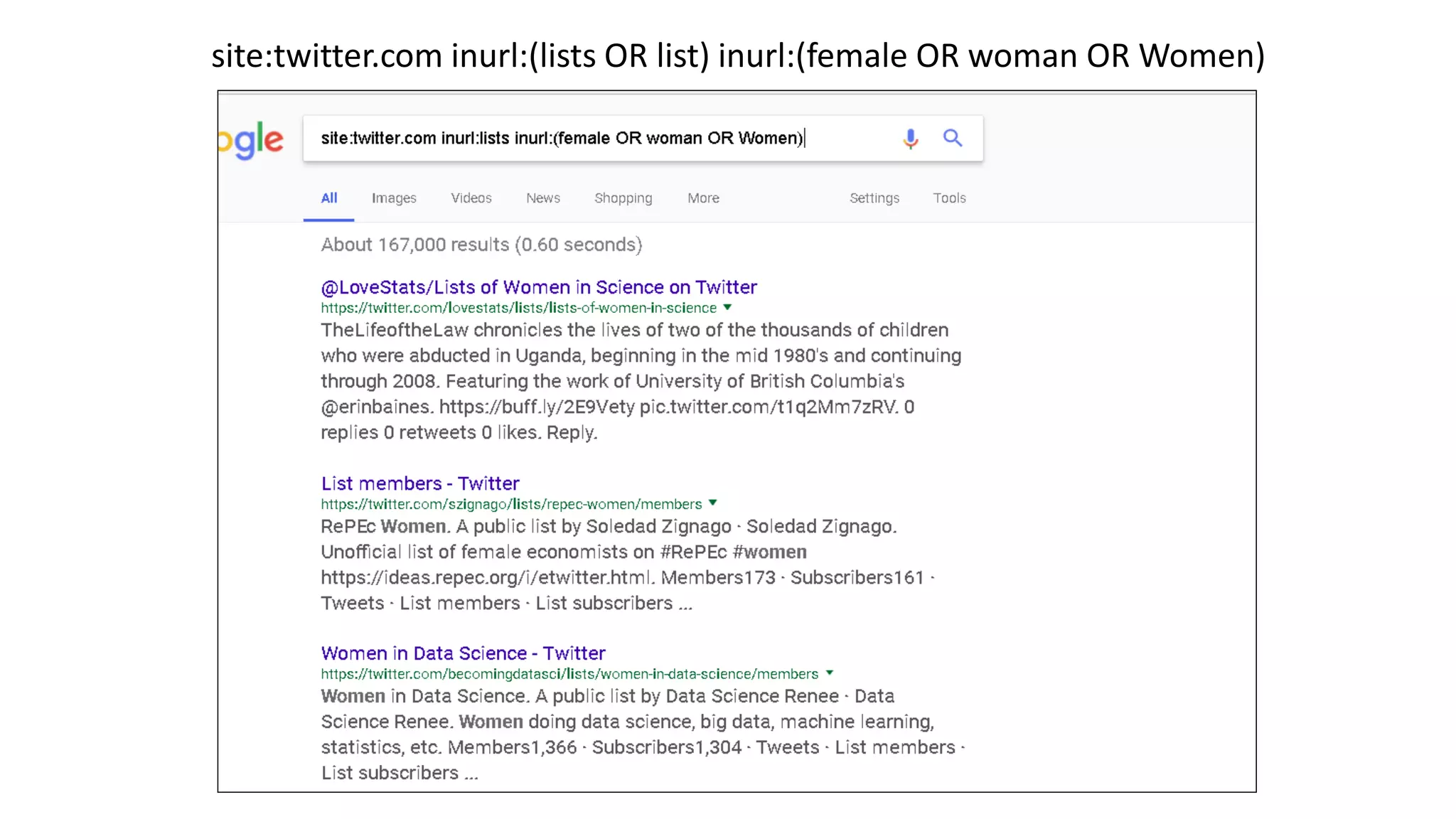Switch to the Images tab
This screenshot has height=819, width=1456.
point(394,198)
